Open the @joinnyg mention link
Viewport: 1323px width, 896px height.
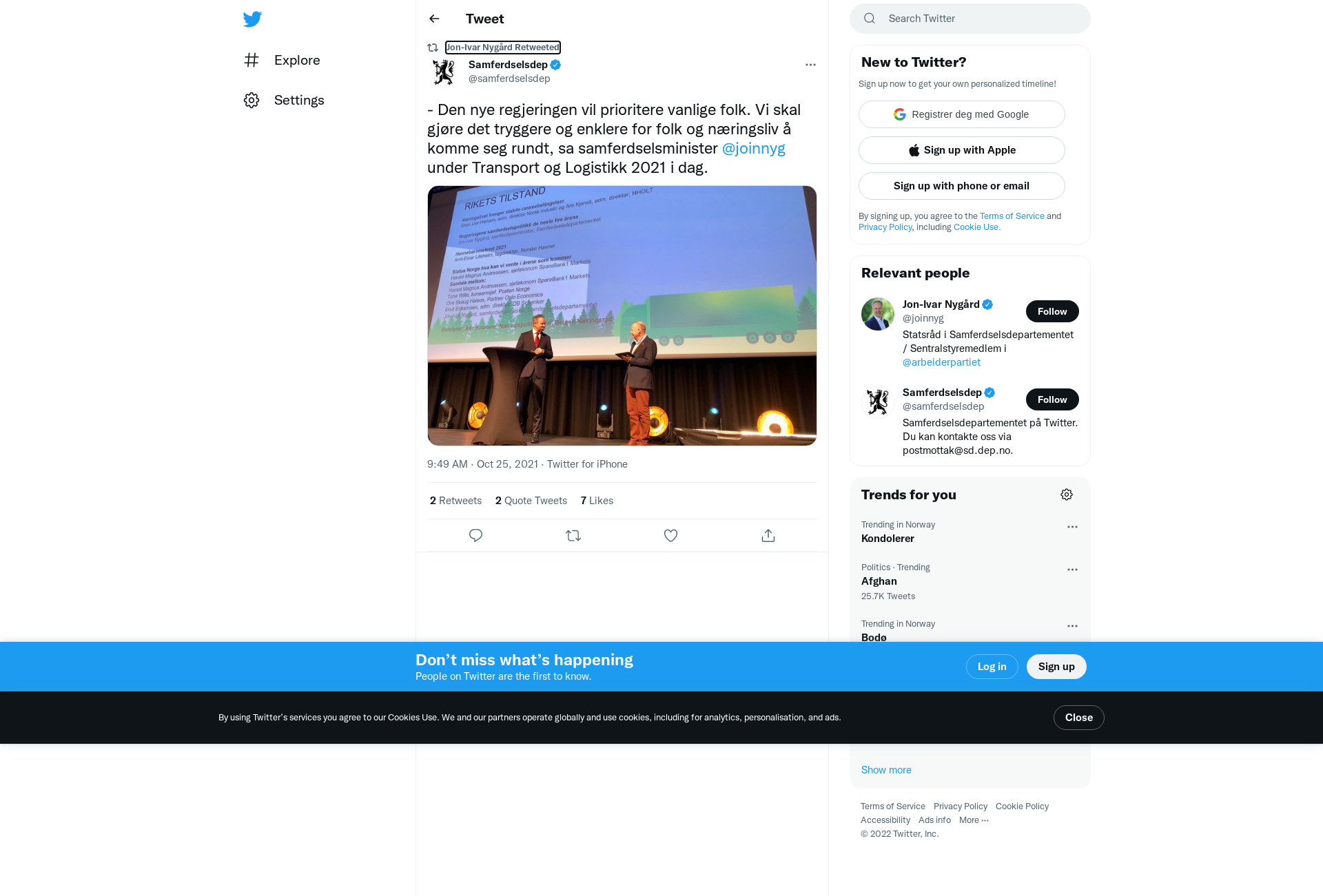click(753, 148)
